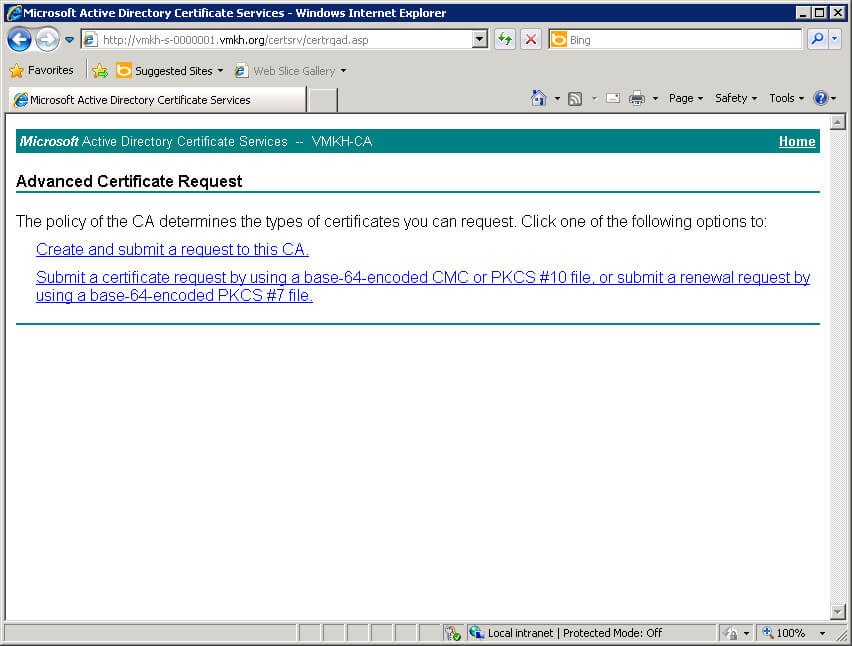Click the Read Mail envelope icon
This screenshot has height=646, width=852.
coord(613,98)
